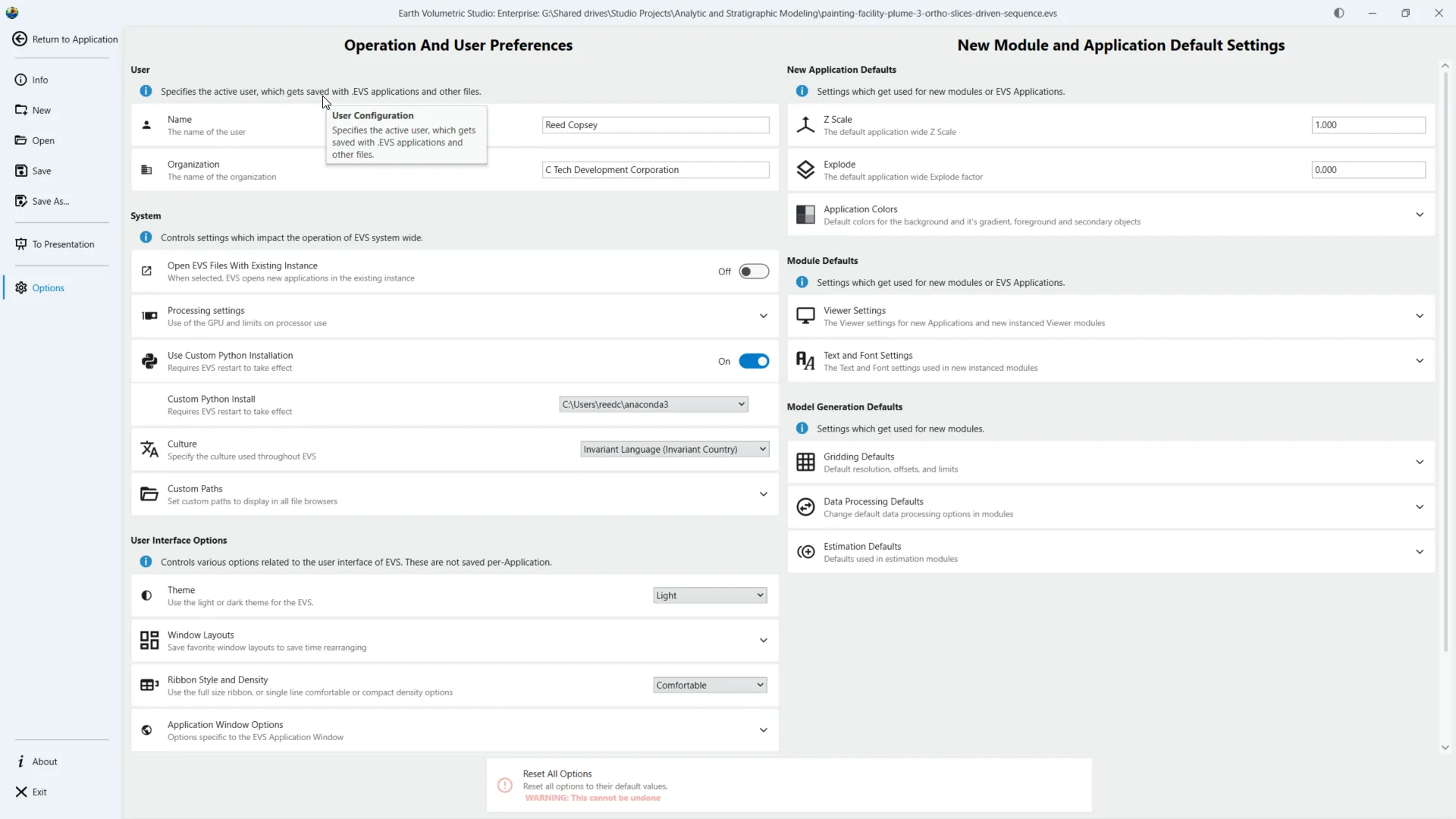Click the Text and Font Settings icon

pos(805,361)
